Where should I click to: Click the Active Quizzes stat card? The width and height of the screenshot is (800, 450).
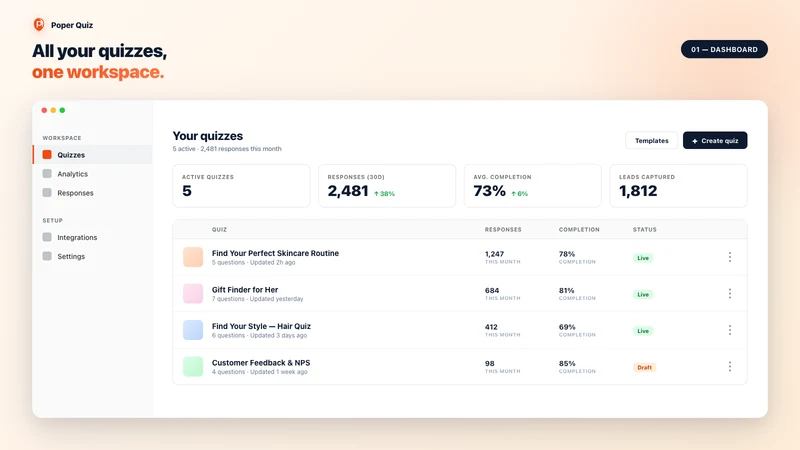(241, 186)
